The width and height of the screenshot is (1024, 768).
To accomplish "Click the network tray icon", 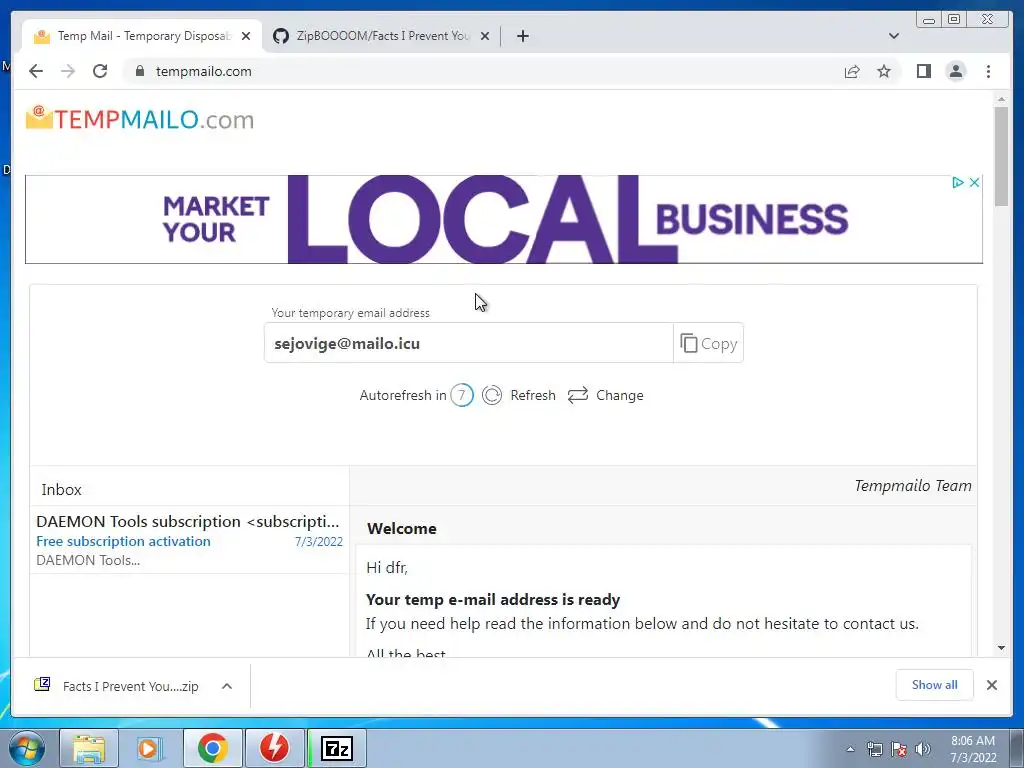I will pyautogui.click(x=874, y=749).
